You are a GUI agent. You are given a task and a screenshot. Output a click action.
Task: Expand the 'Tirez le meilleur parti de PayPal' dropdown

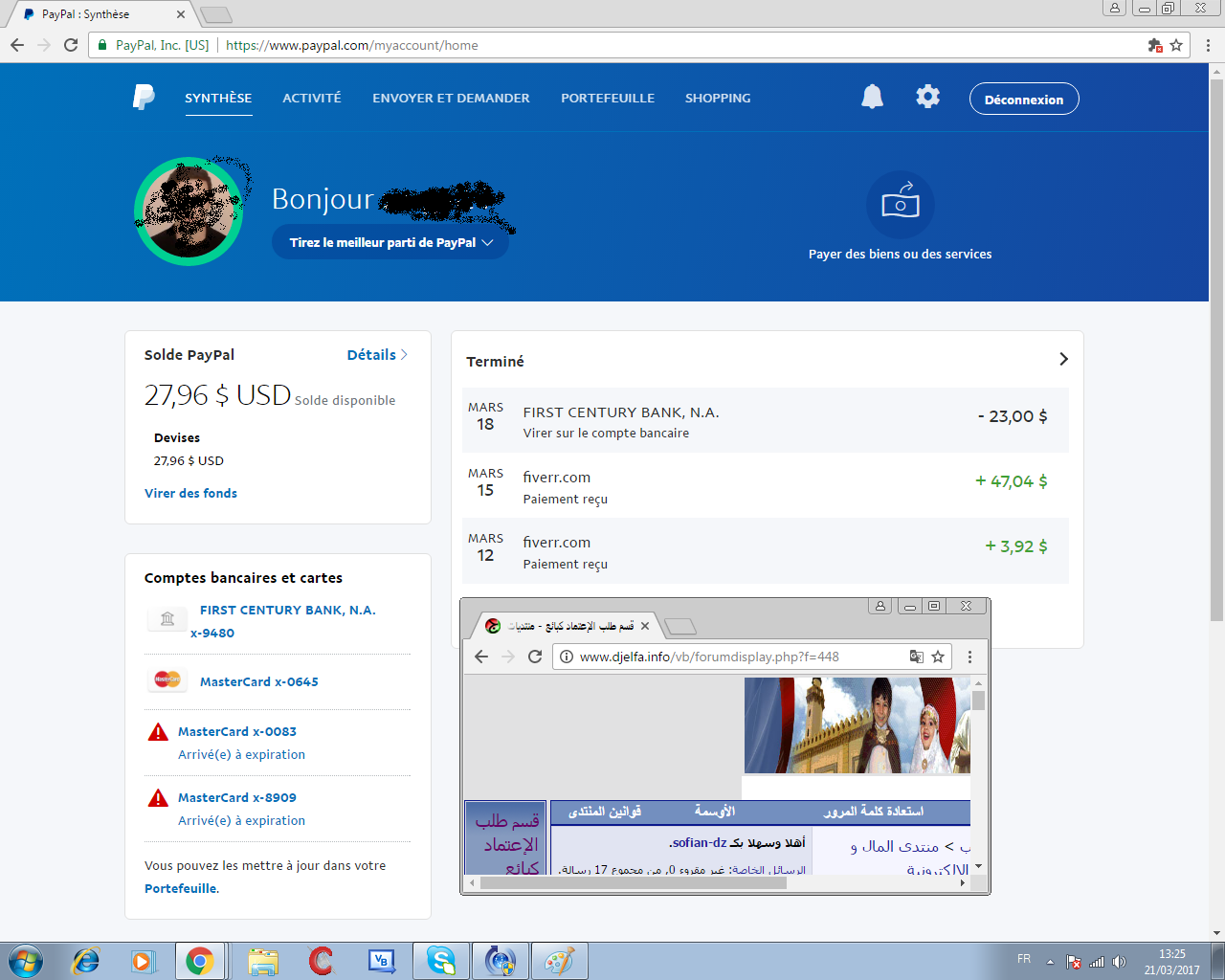pos(390,242)
